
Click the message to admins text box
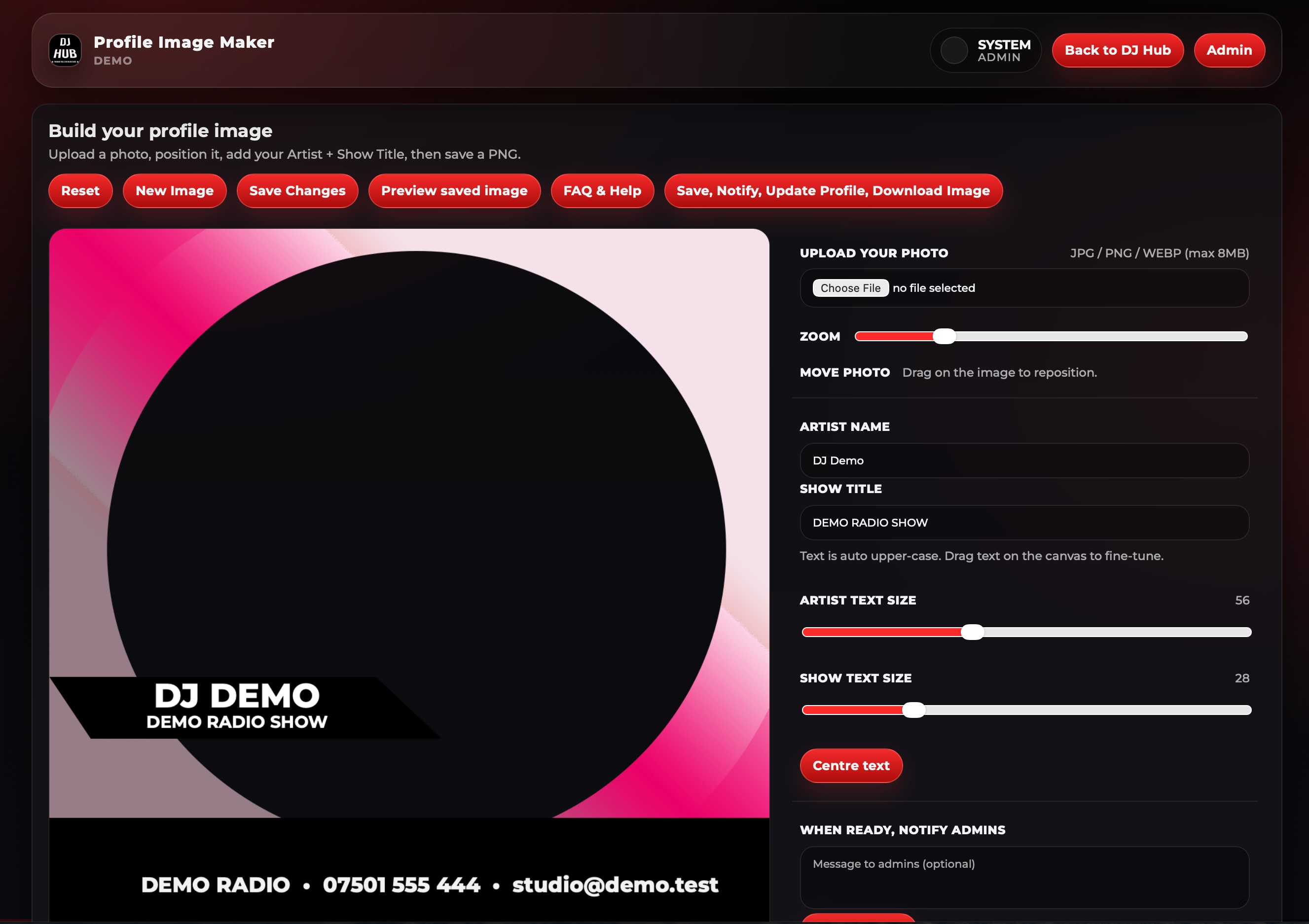(1024, 876)
